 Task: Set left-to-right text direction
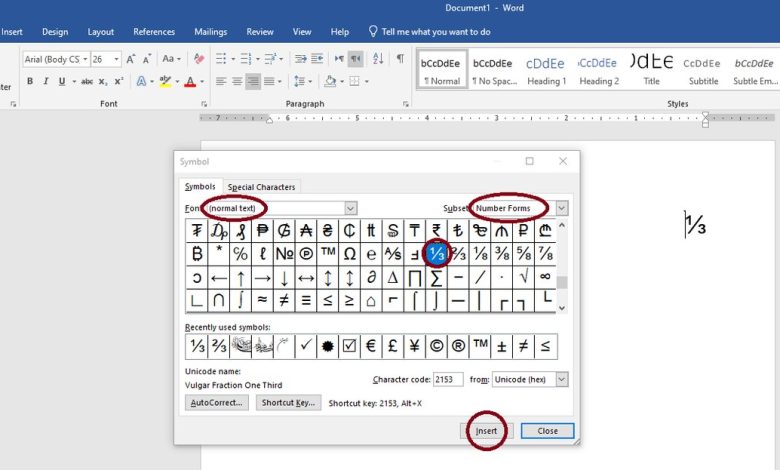point(339,59)
